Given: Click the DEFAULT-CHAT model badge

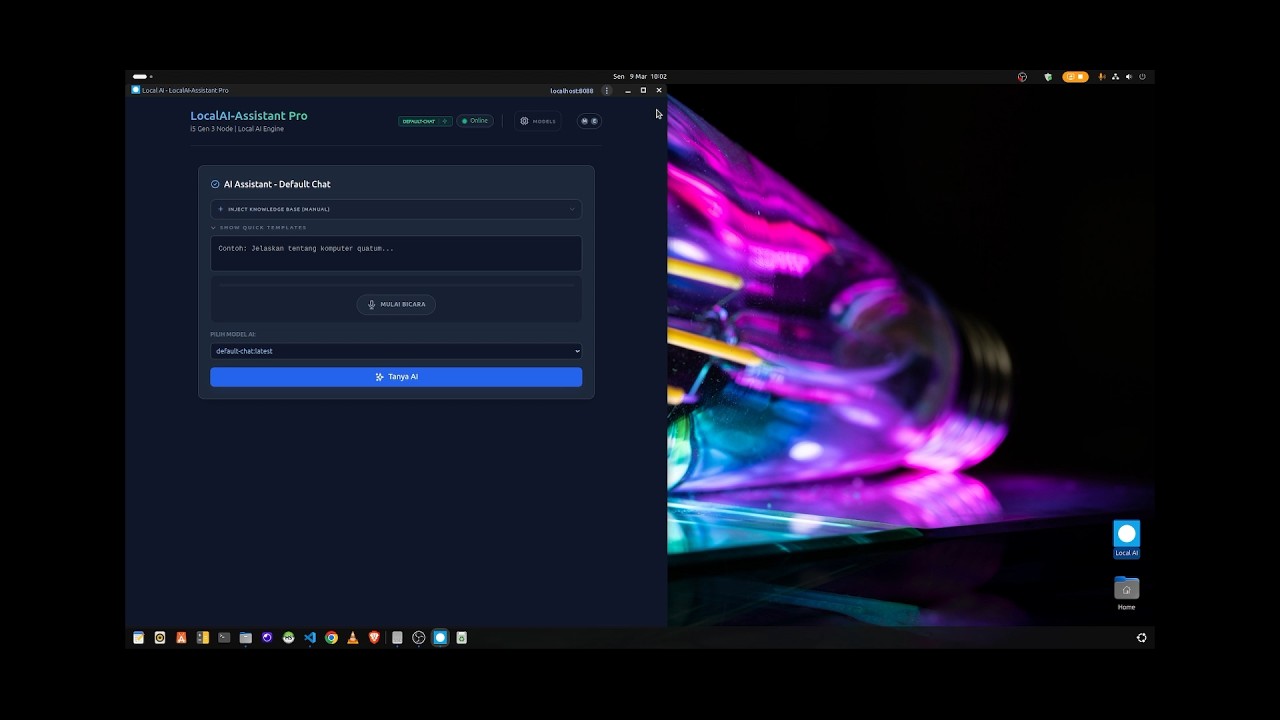Looking at the screenshot, I should (x=425, y=121).
